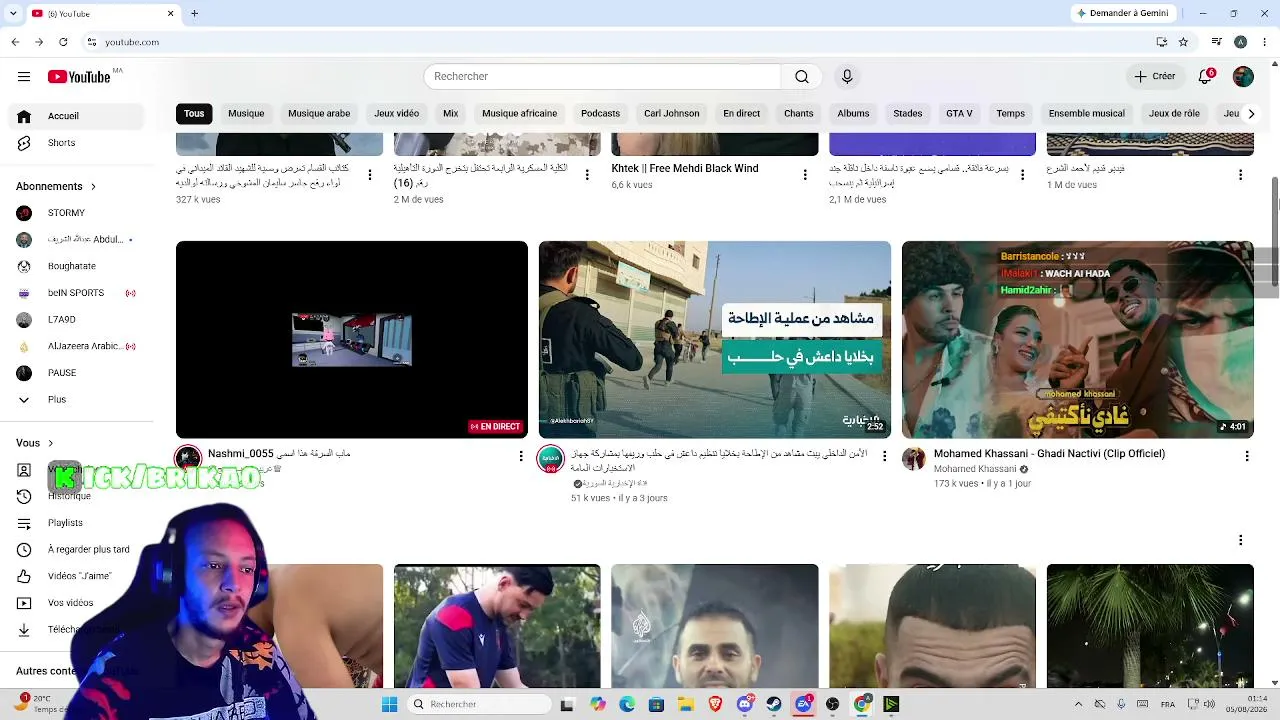The image size is (1280, 720).
Task: Open the STORMY subscription channel
Action: coord(66,213)
